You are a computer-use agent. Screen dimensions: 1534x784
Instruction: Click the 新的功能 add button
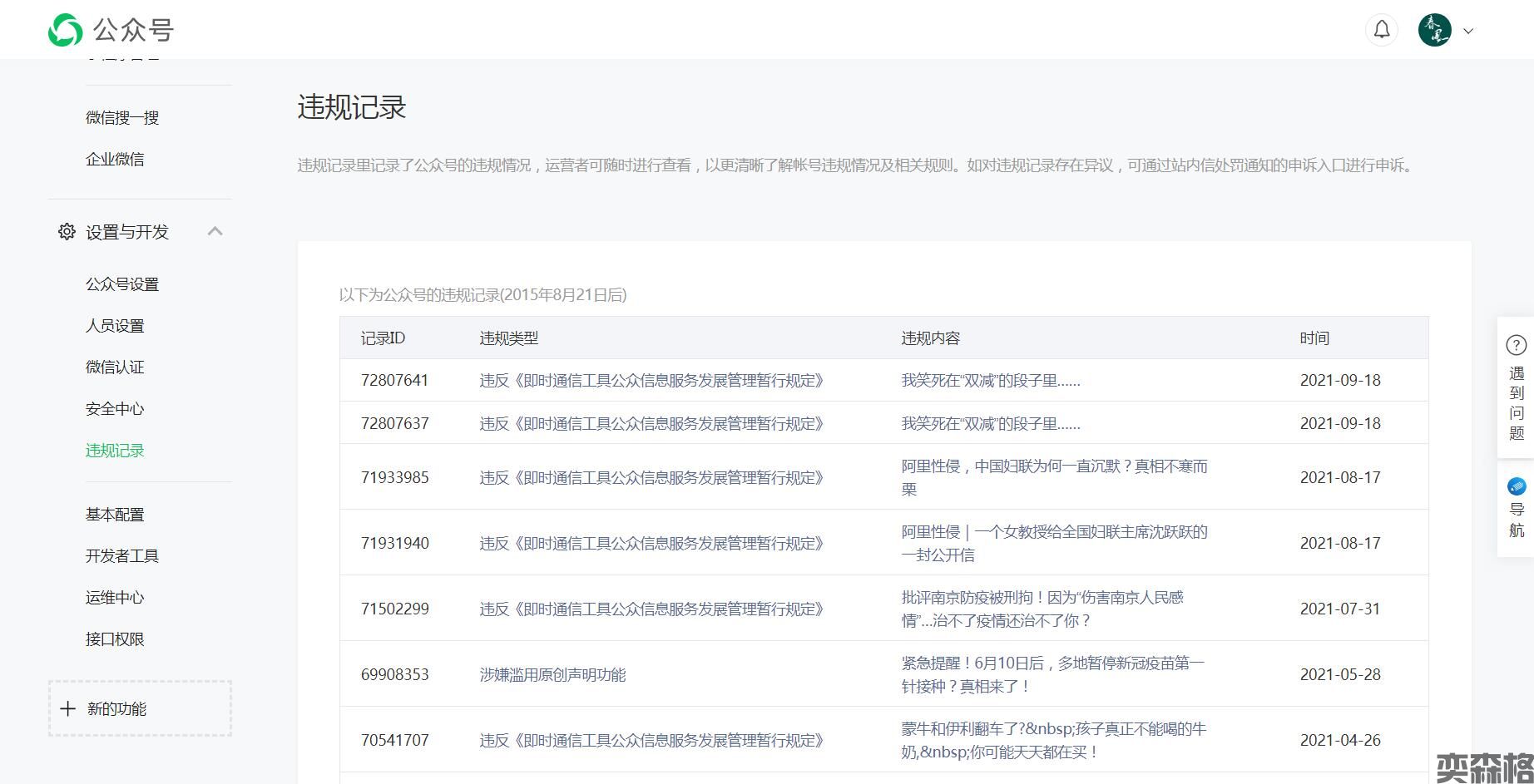(x=140, y=708)
